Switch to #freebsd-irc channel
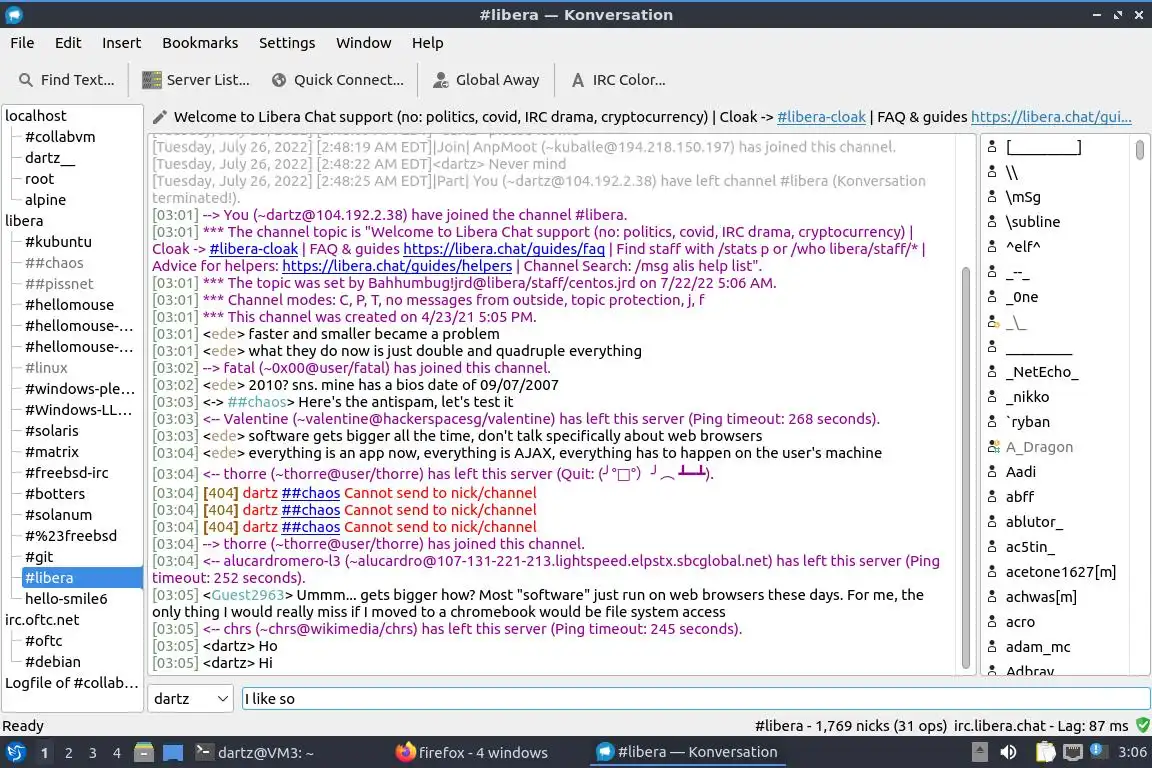The image size is (1152, 768). [x=67, y=473]
